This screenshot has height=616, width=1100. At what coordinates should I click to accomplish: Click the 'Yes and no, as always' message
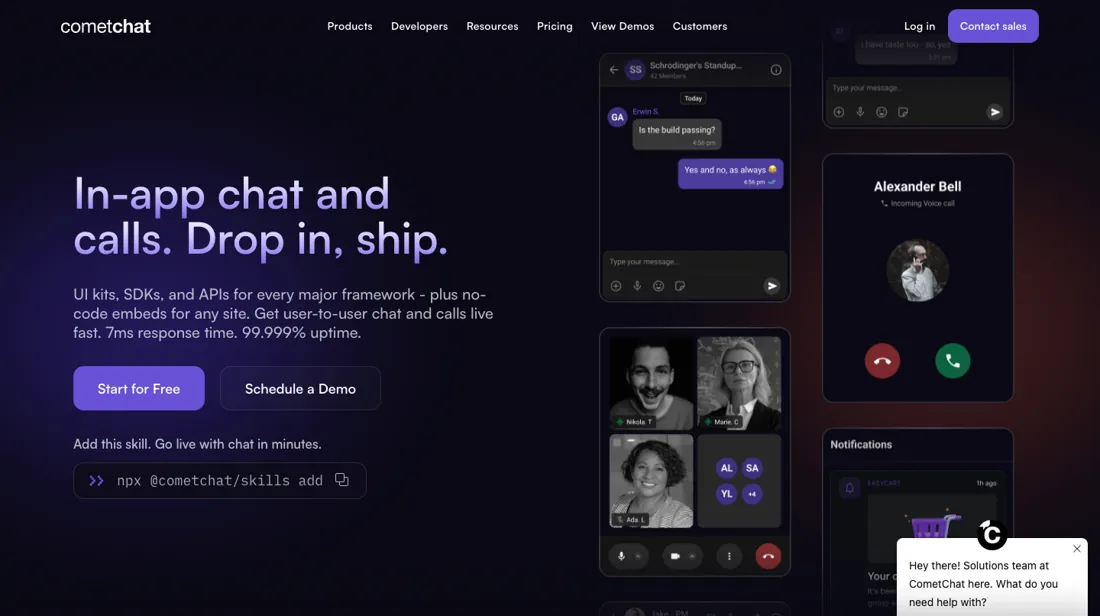(x=730, y=174)
